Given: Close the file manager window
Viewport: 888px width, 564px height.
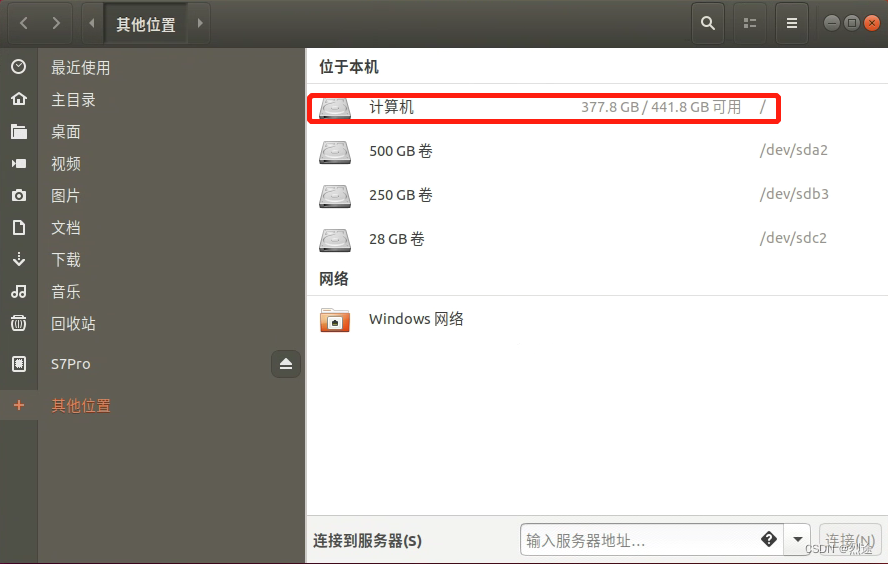Looking at the screenshot, I should pyautogui.click(x=872, y=23).
